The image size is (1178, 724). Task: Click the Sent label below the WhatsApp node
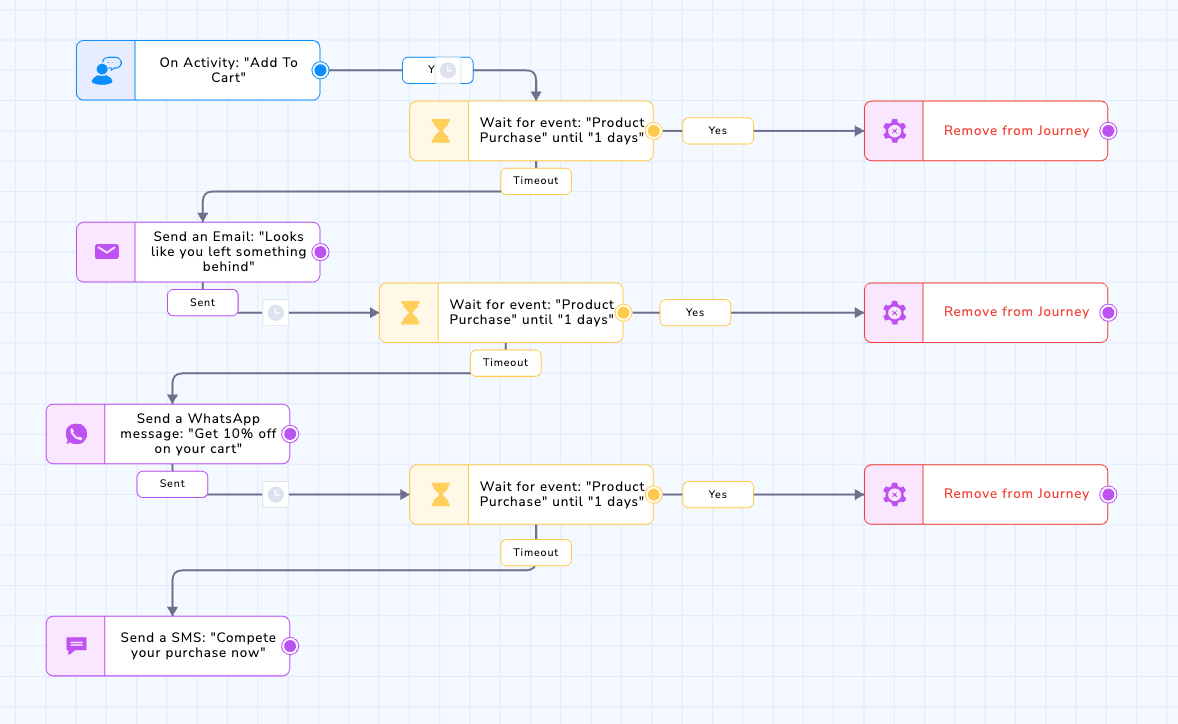pos(172,484)
